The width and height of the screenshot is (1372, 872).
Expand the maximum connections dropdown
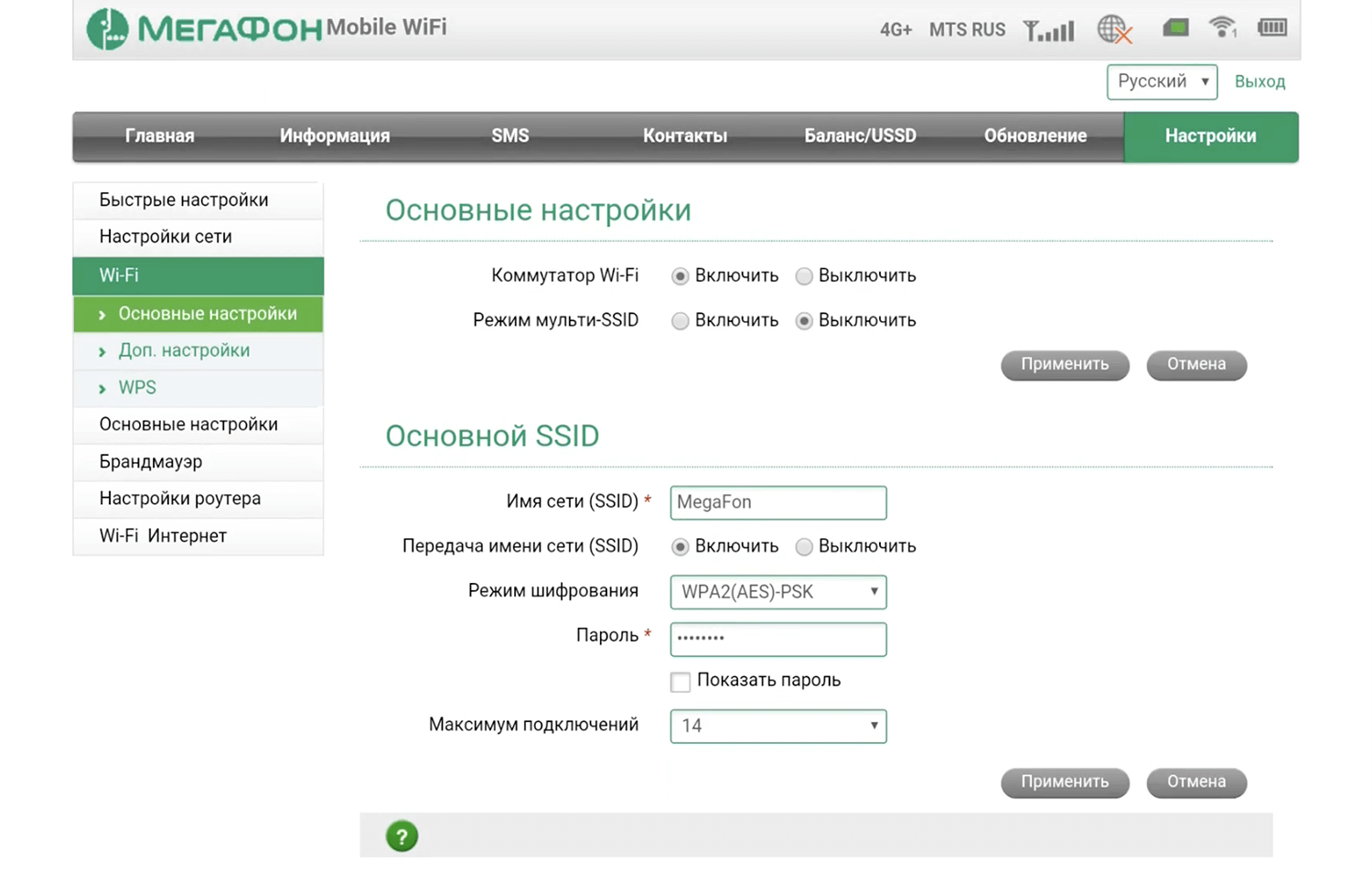tap(777, 726)
